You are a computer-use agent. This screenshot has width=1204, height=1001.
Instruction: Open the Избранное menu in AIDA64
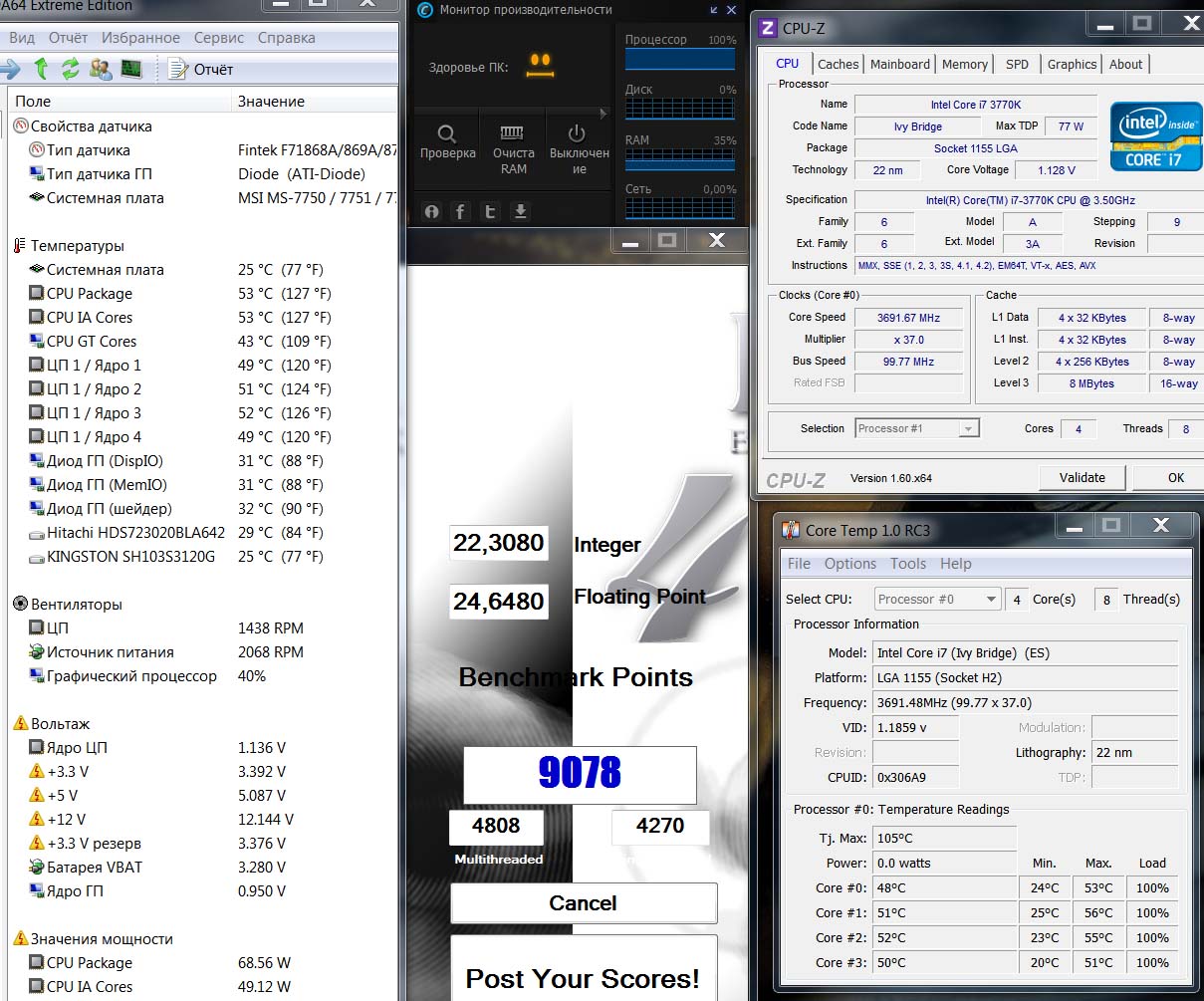[x=140, y=38]
